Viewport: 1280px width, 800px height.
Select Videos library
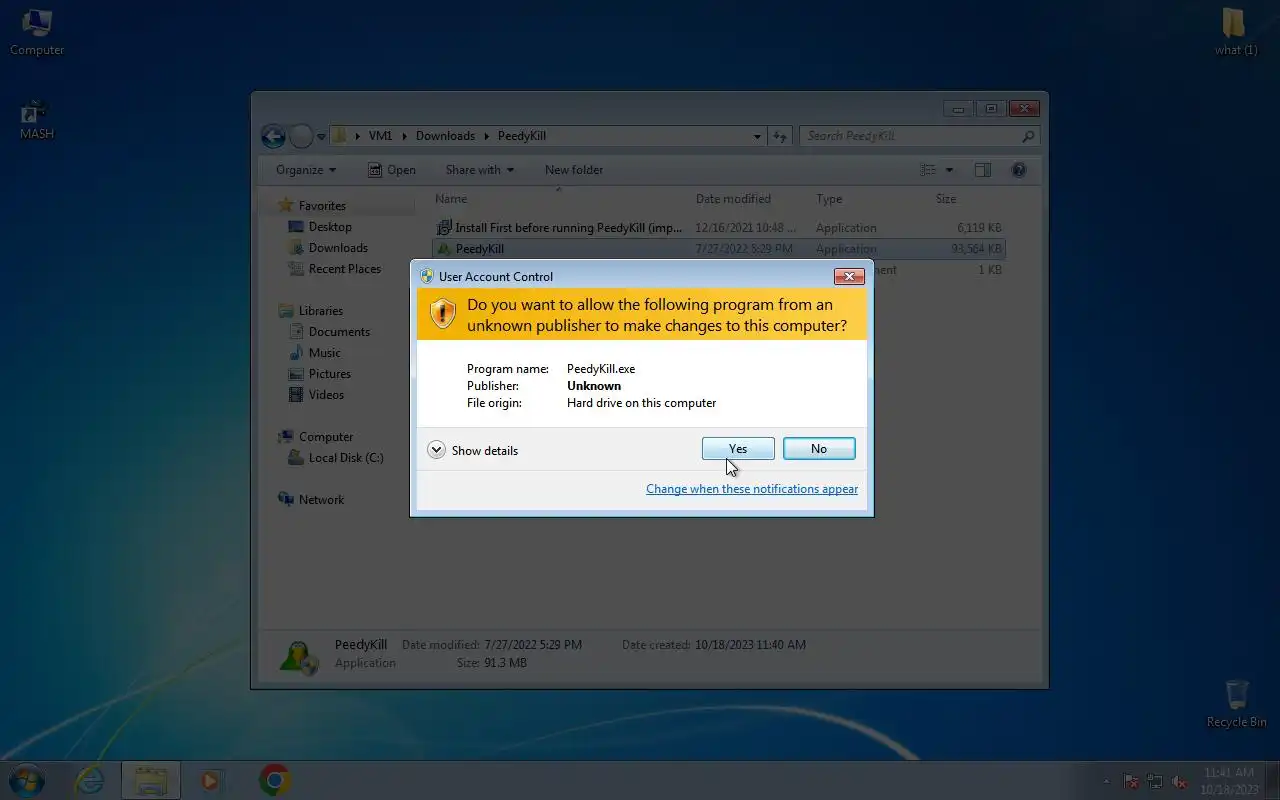[x=326, y=395]
